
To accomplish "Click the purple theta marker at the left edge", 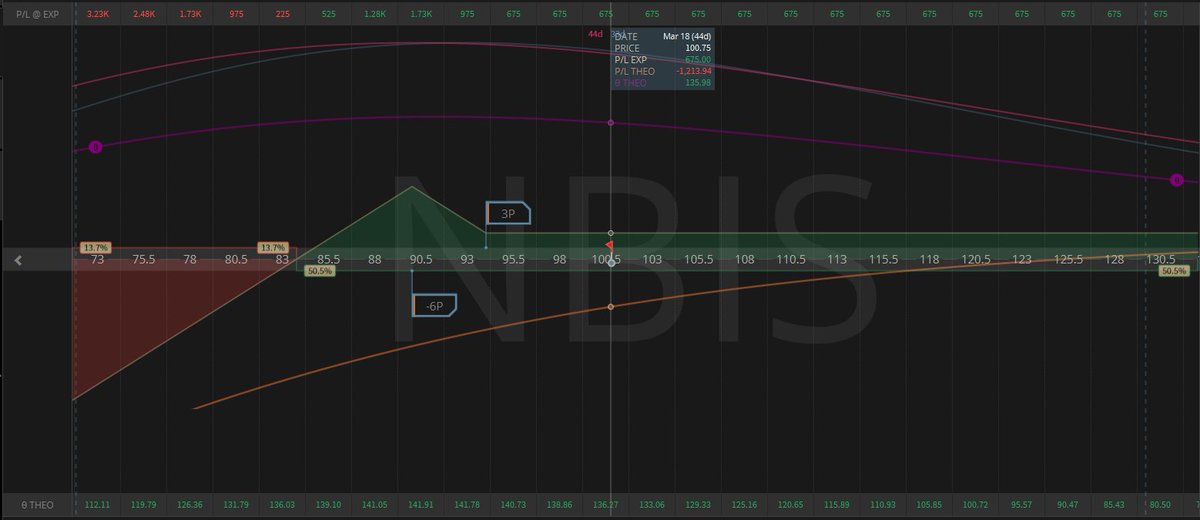I will pos(95,147).
